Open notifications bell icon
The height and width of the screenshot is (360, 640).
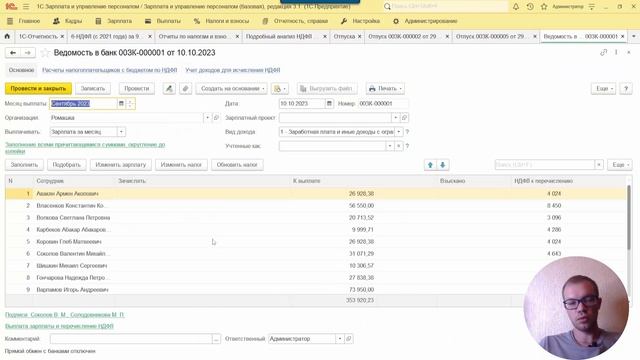[516, 7]
